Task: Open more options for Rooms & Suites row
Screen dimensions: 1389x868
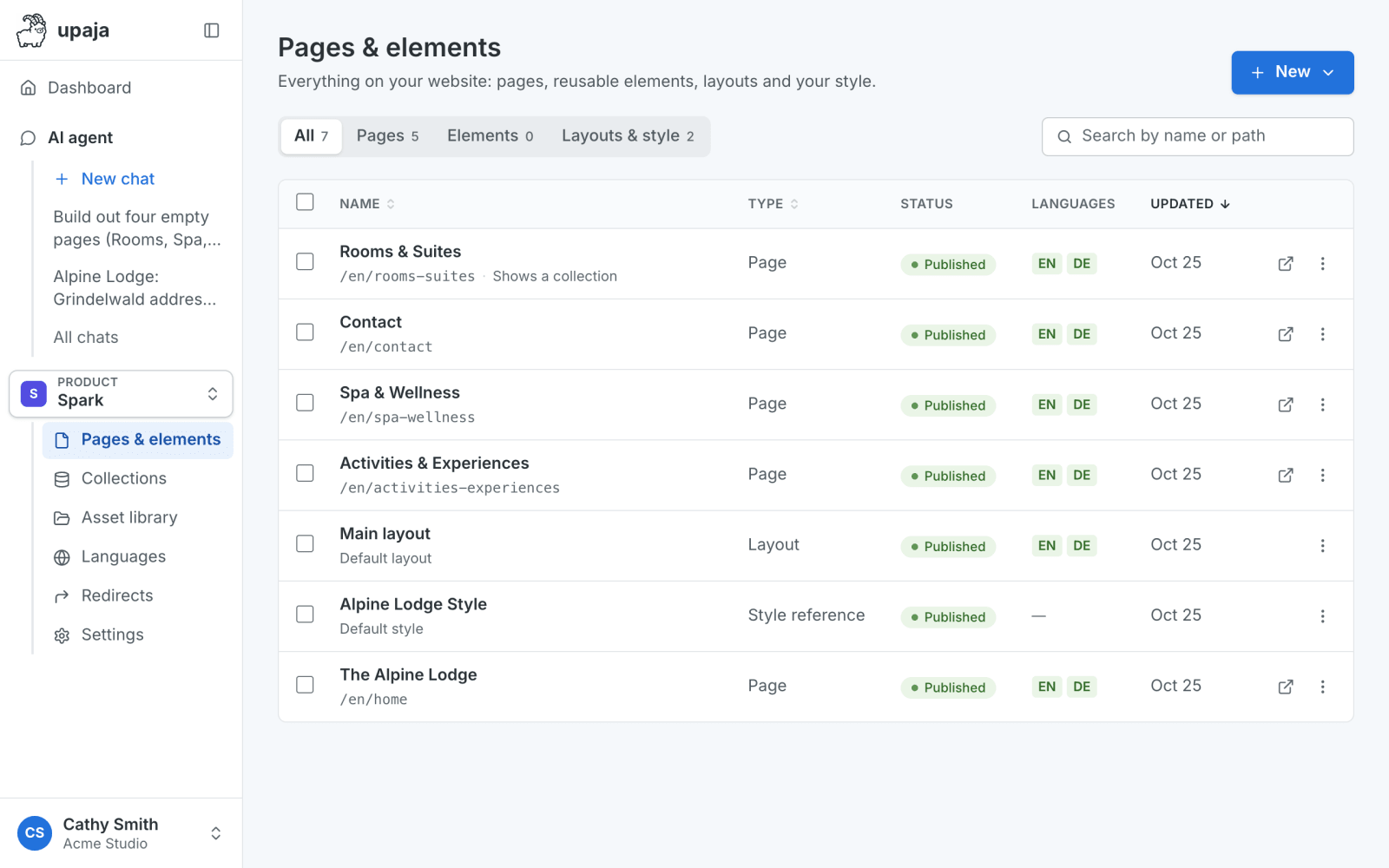Action: click(x=1322, y=264)
